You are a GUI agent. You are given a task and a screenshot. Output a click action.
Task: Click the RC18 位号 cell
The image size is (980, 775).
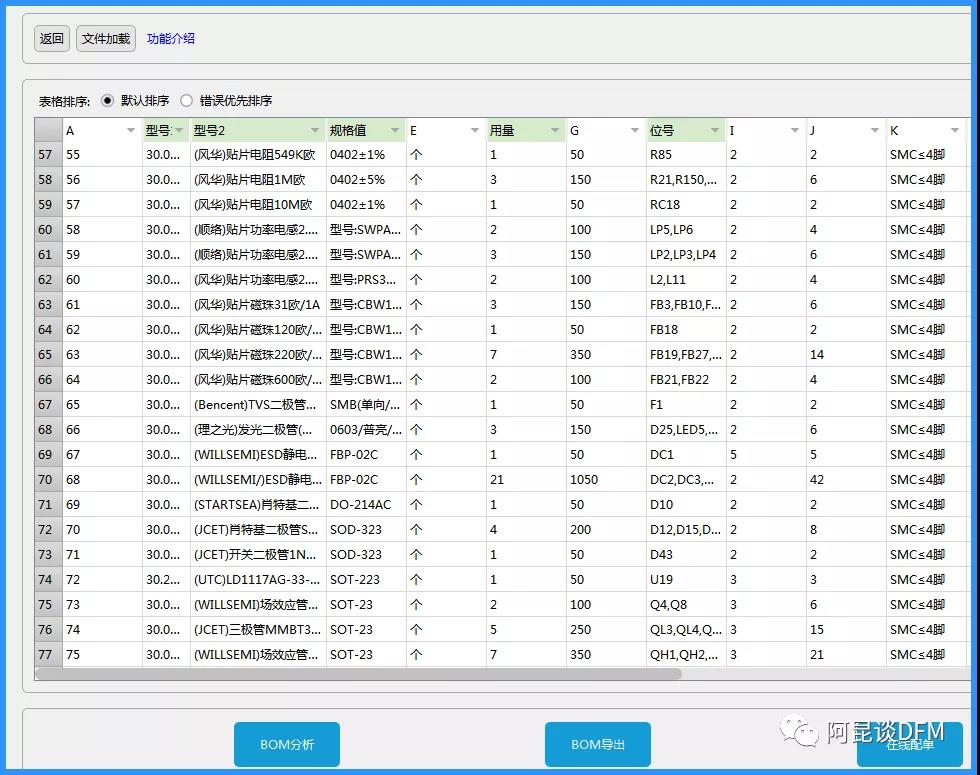point(686,204)
